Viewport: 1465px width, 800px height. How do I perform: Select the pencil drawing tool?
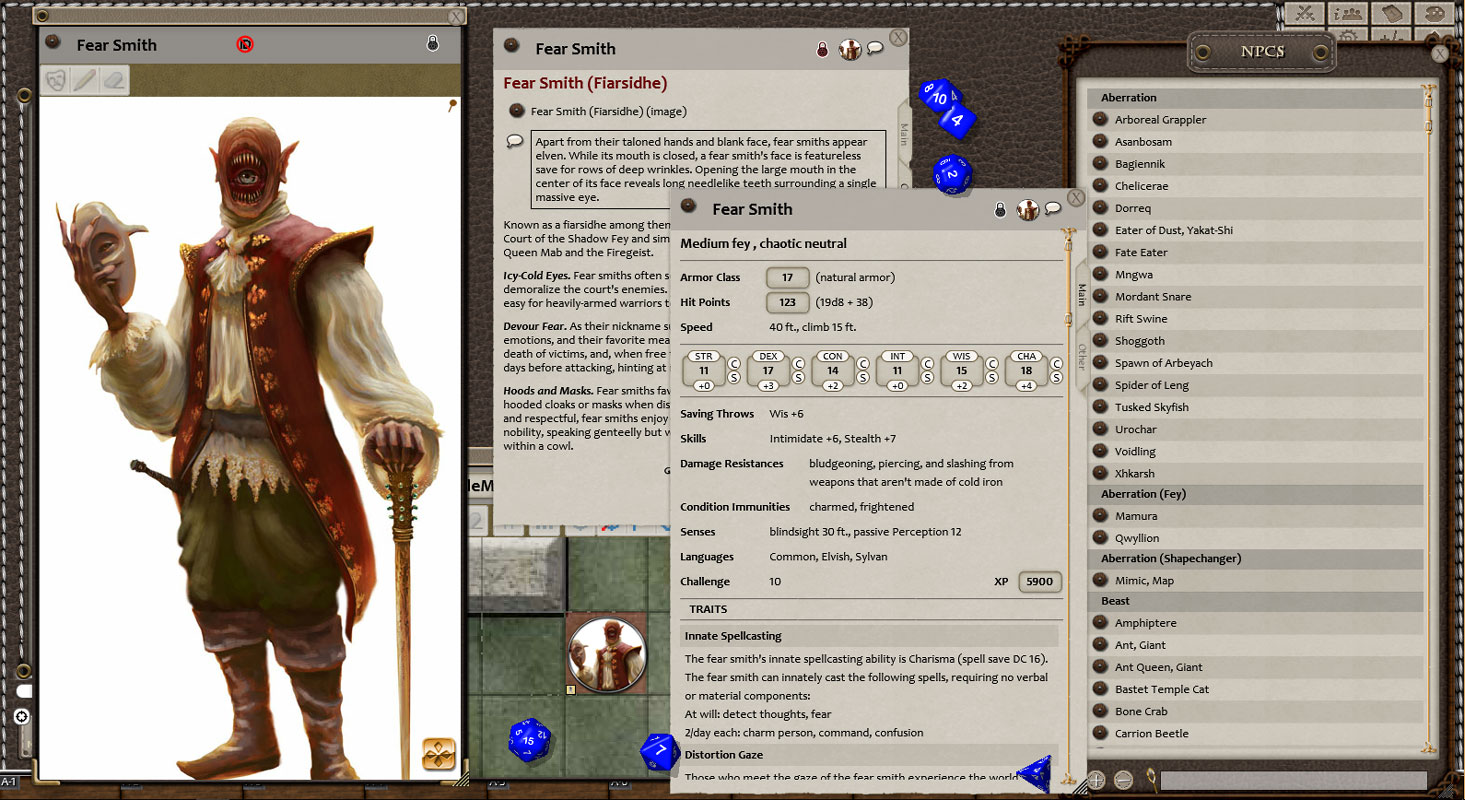85,80
